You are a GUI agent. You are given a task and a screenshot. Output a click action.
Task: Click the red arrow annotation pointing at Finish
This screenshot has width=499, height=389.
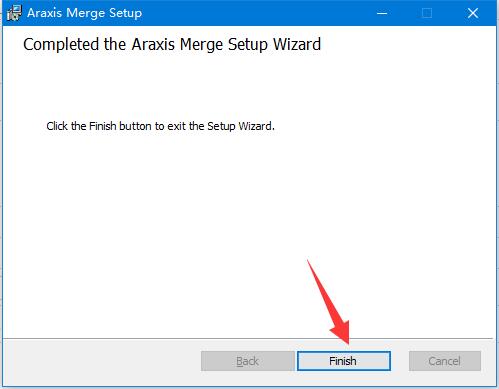tap(328, 303)
